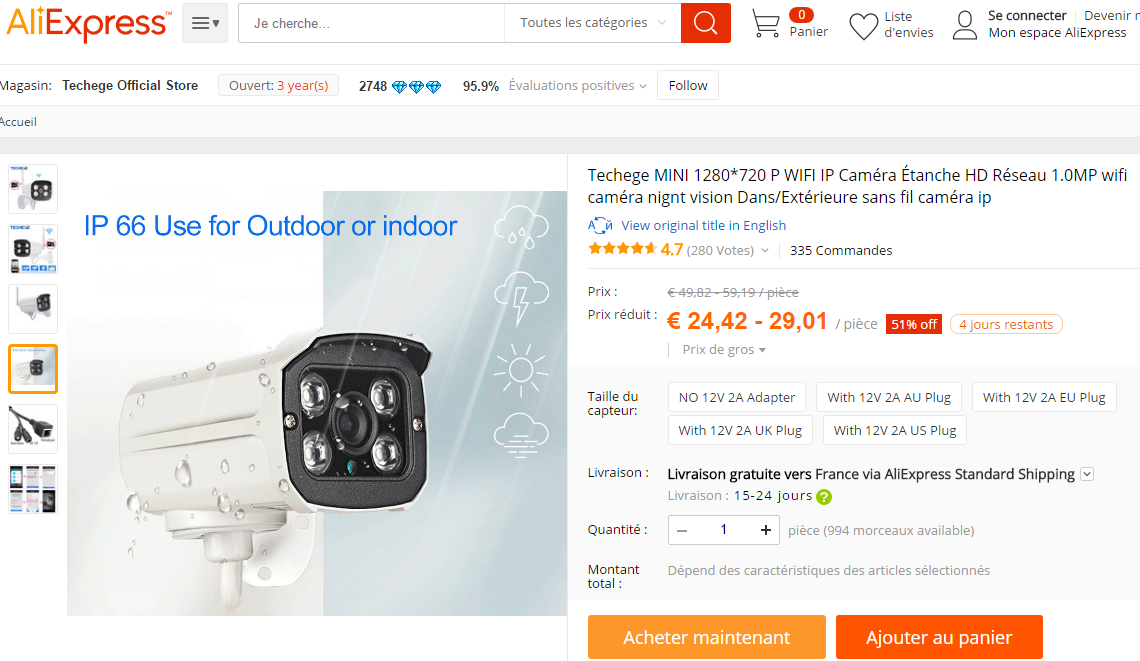Open the shopping cart icon
This screenshot has height=661, width=1140.
click(x=766, y=23)
